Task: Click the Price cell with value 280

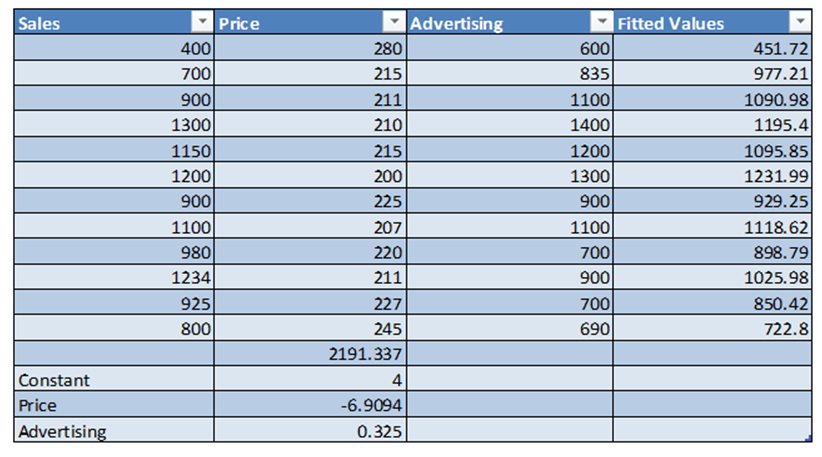Action: (x=311, y=48)
